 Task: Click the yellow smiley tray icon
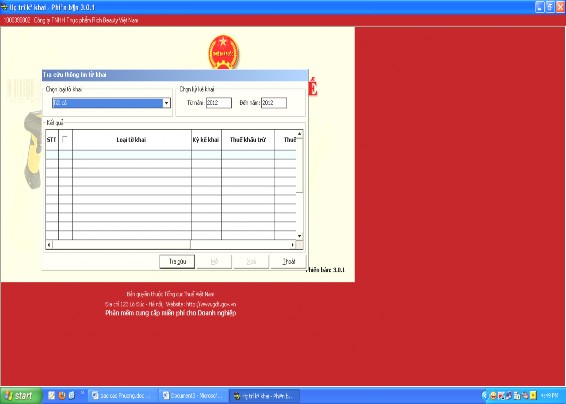point(493,396)
